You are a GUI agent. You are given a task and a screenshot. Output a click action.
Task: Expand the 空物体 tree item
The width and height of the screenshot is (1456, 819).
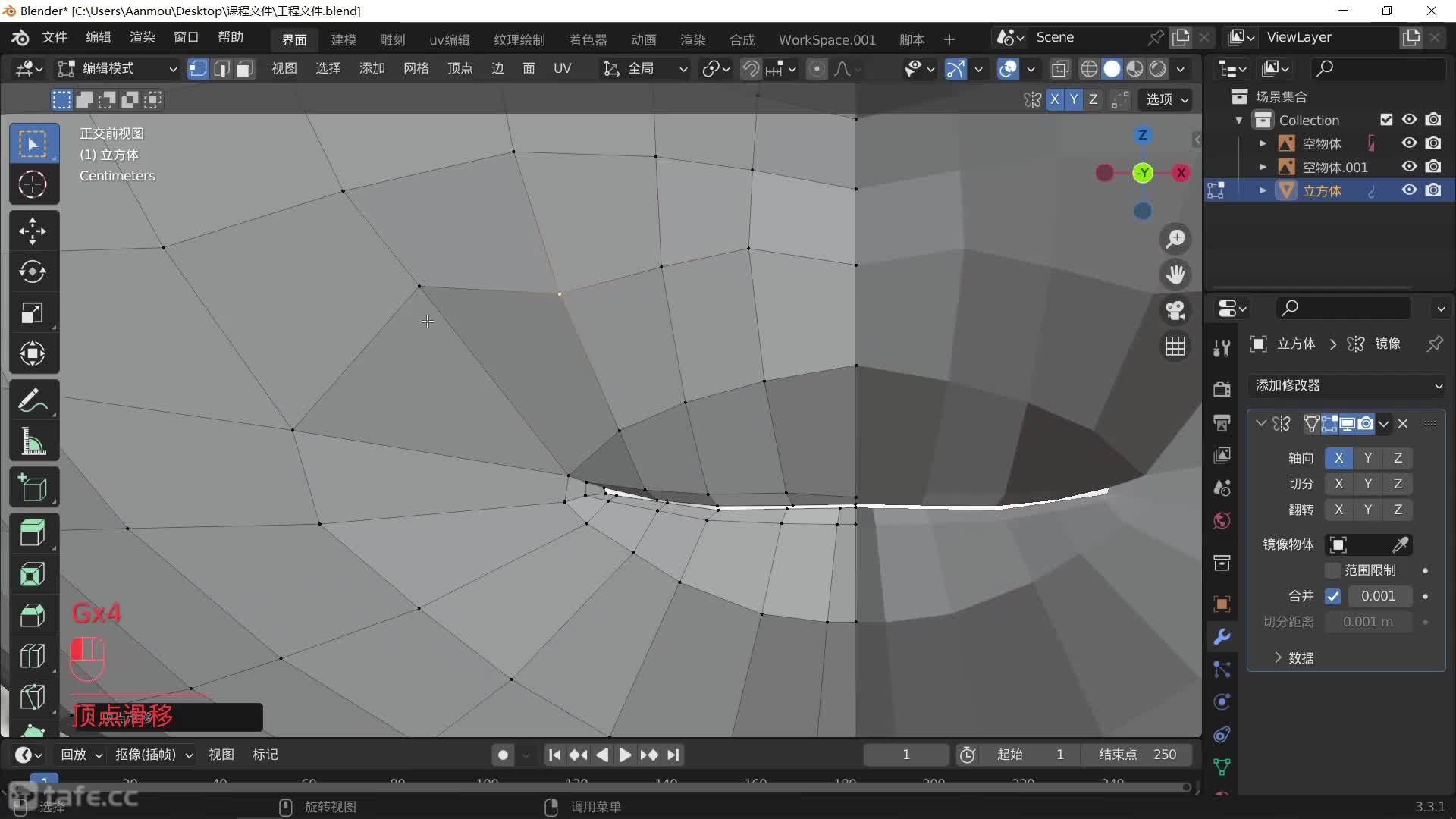coord(1262,143)
